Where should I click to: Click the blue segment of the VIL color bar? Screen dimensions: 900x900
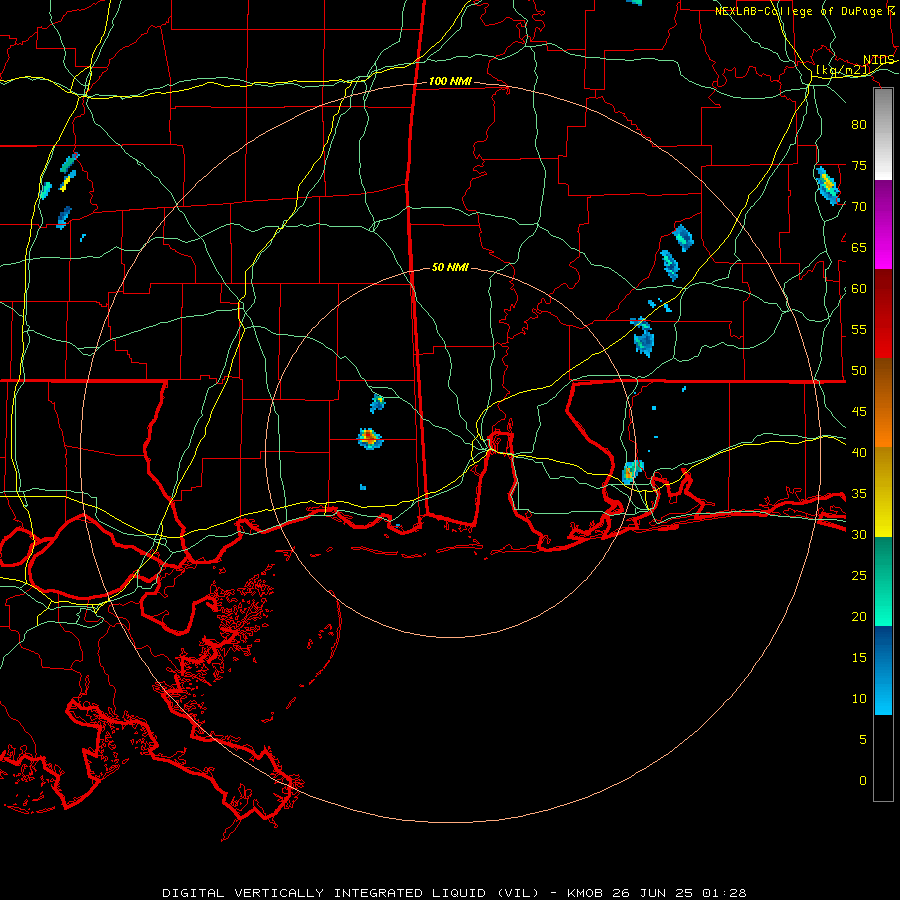pos(883,670)
